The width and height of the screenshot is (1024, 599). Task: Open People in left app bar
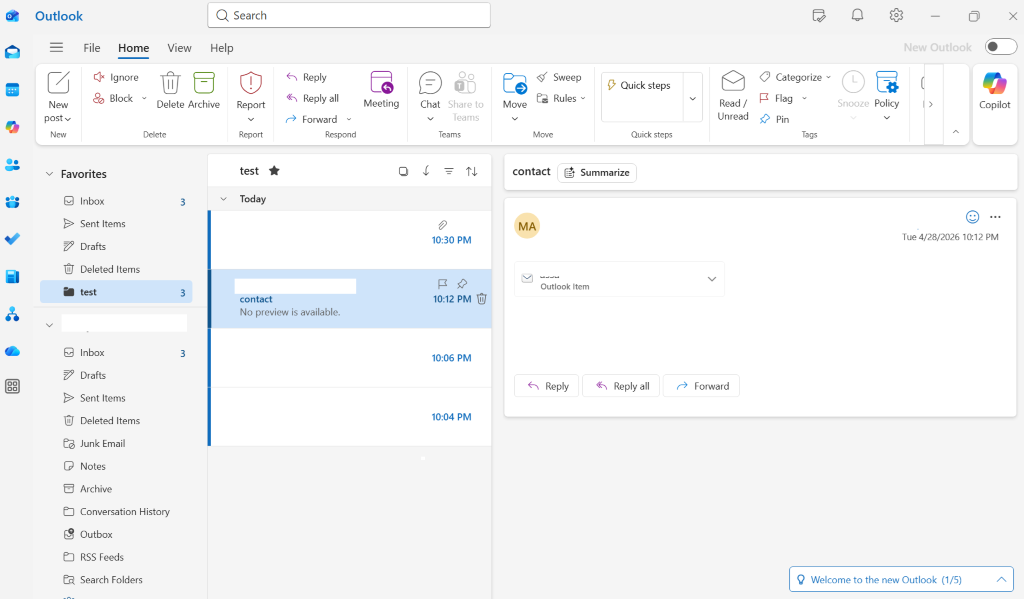12,165
